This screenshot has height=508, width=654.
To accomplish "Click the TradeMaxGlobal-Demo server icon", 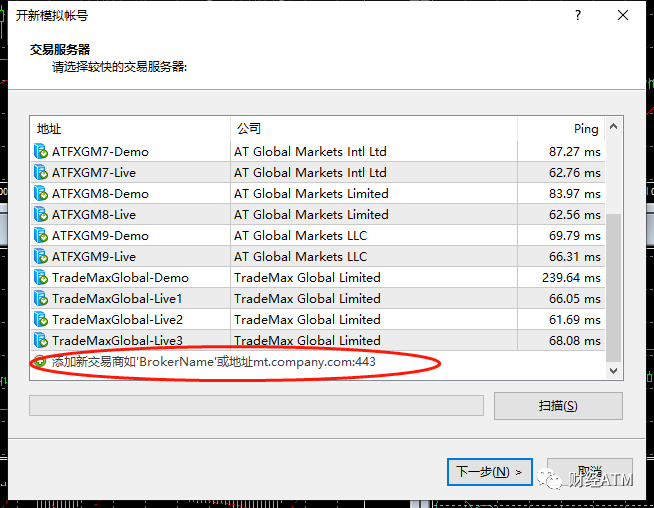I will 41,277.
